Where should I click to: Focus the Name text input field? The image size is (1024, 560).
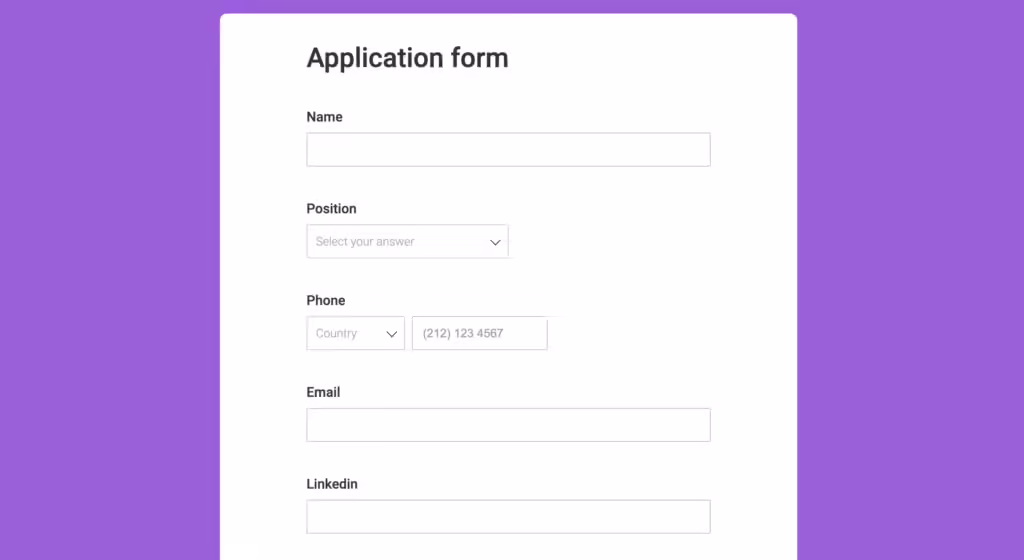508,149
